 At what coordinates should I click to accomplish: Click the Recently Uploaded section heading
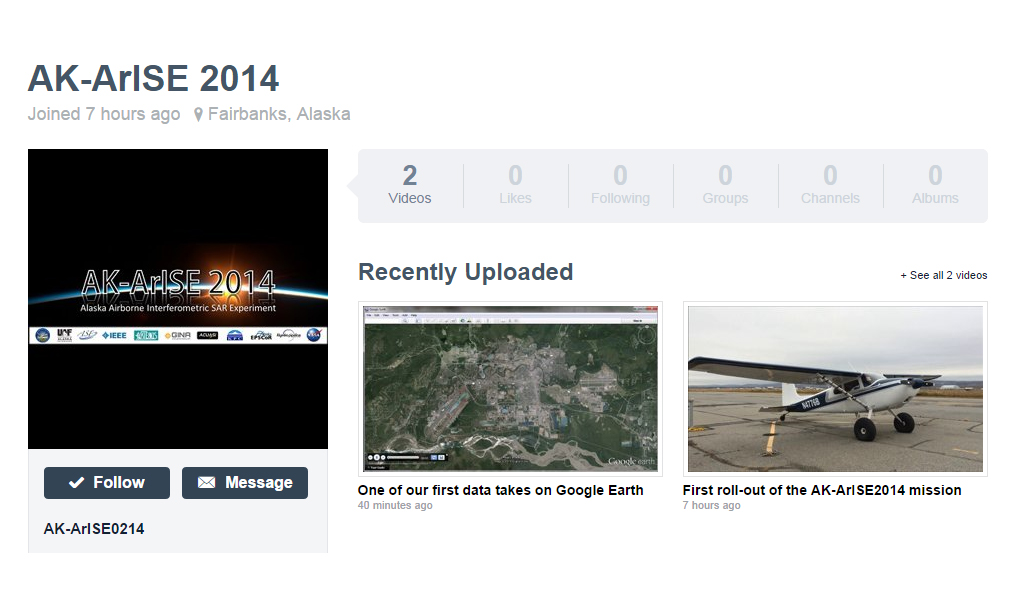point(465,272)
